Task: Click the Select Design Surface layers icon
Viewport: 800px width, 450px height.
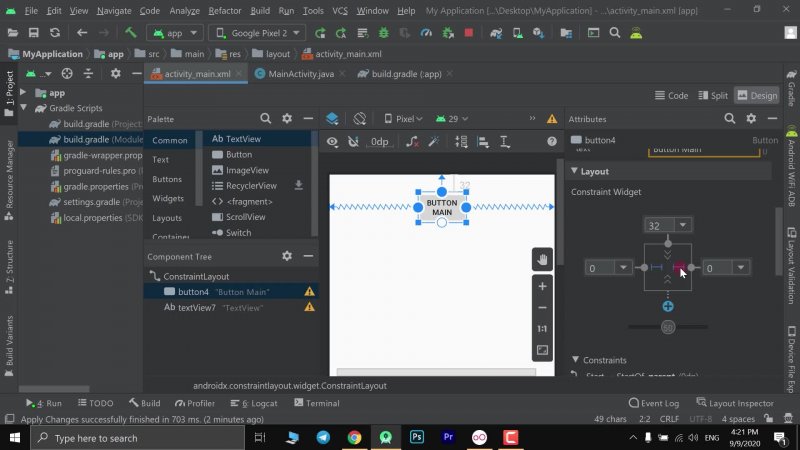Action: 333,118
